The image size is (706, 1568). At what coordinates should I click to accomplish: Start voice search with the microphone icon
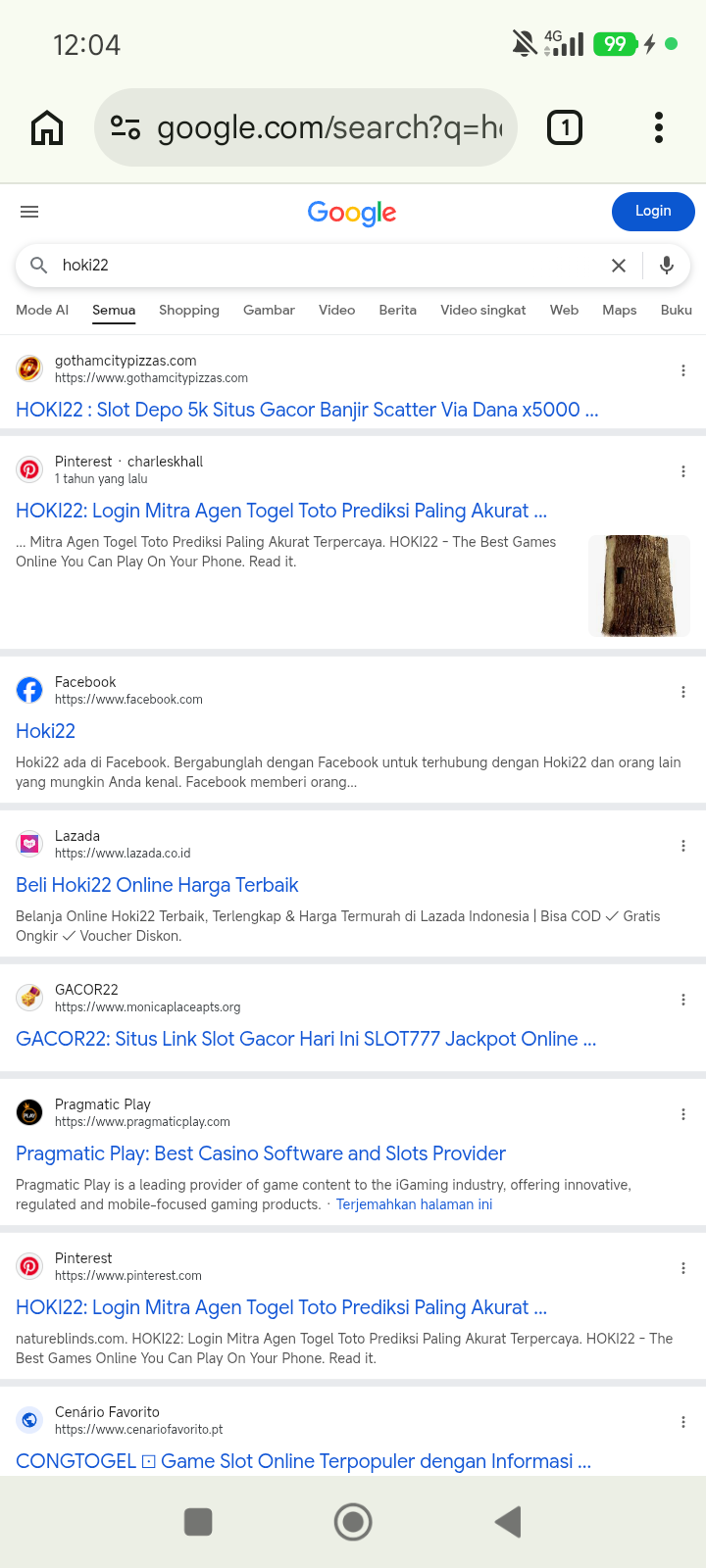click(667, 266)
